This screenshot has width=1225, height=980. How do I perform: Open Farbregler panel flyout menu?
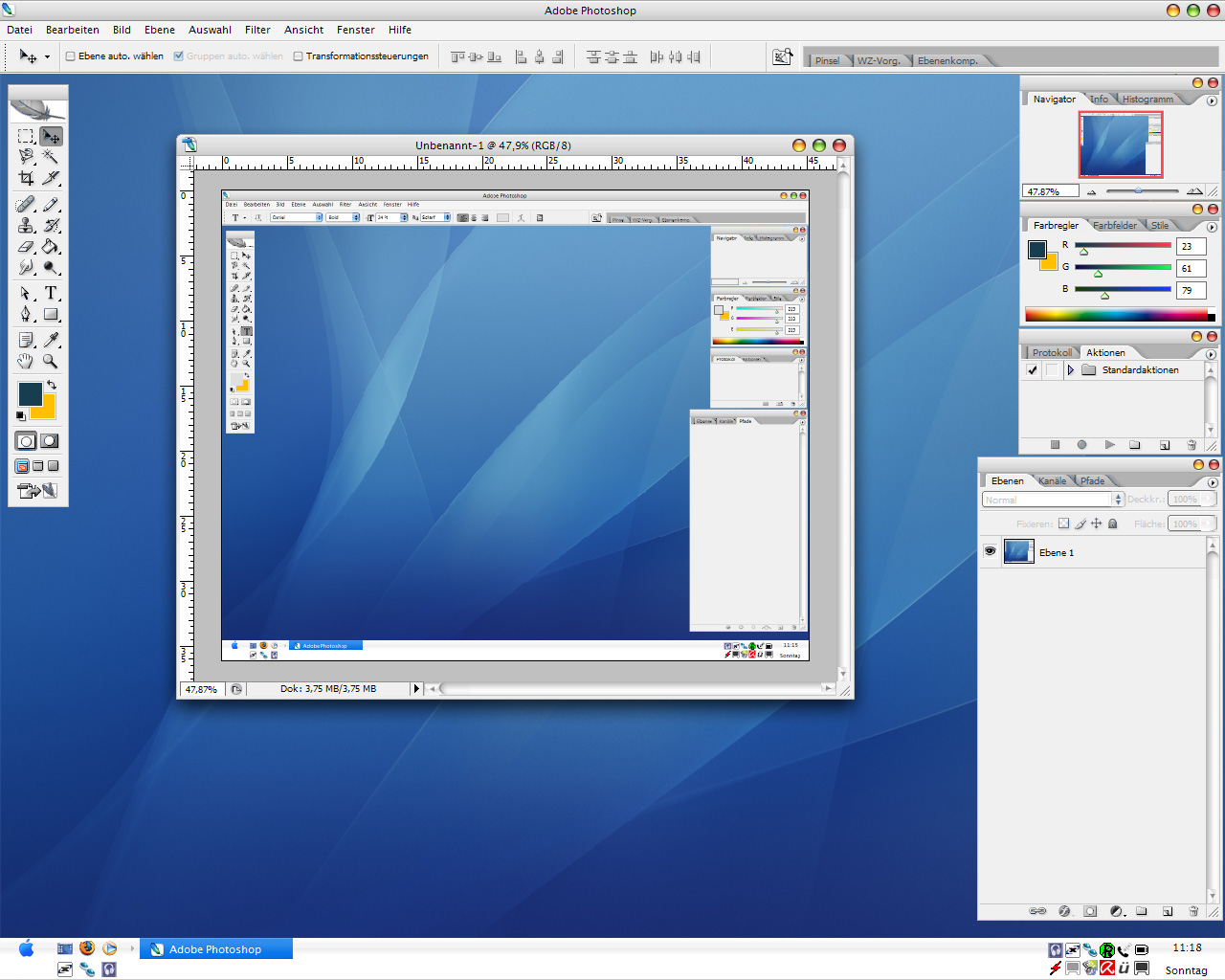pos(1212,227)
